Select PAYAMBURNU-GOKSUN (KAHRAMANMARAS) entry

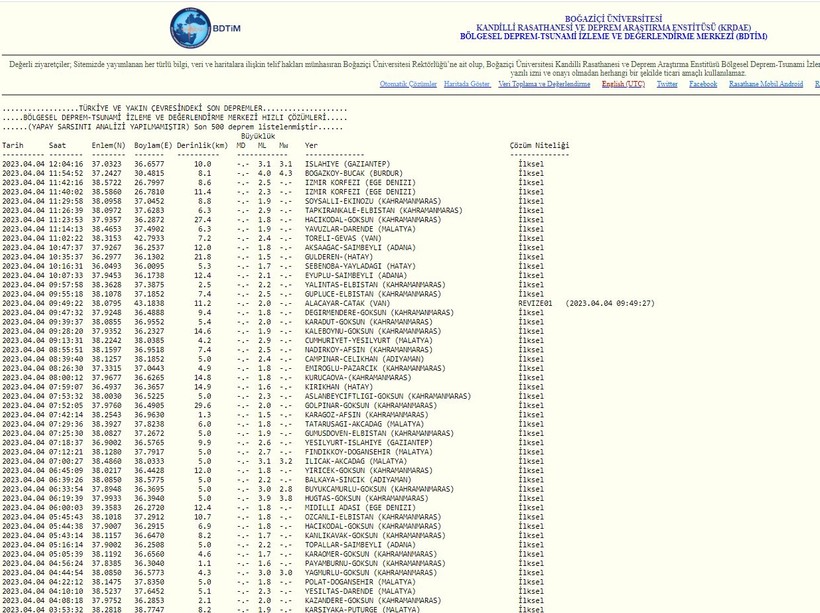coord(375,563)
